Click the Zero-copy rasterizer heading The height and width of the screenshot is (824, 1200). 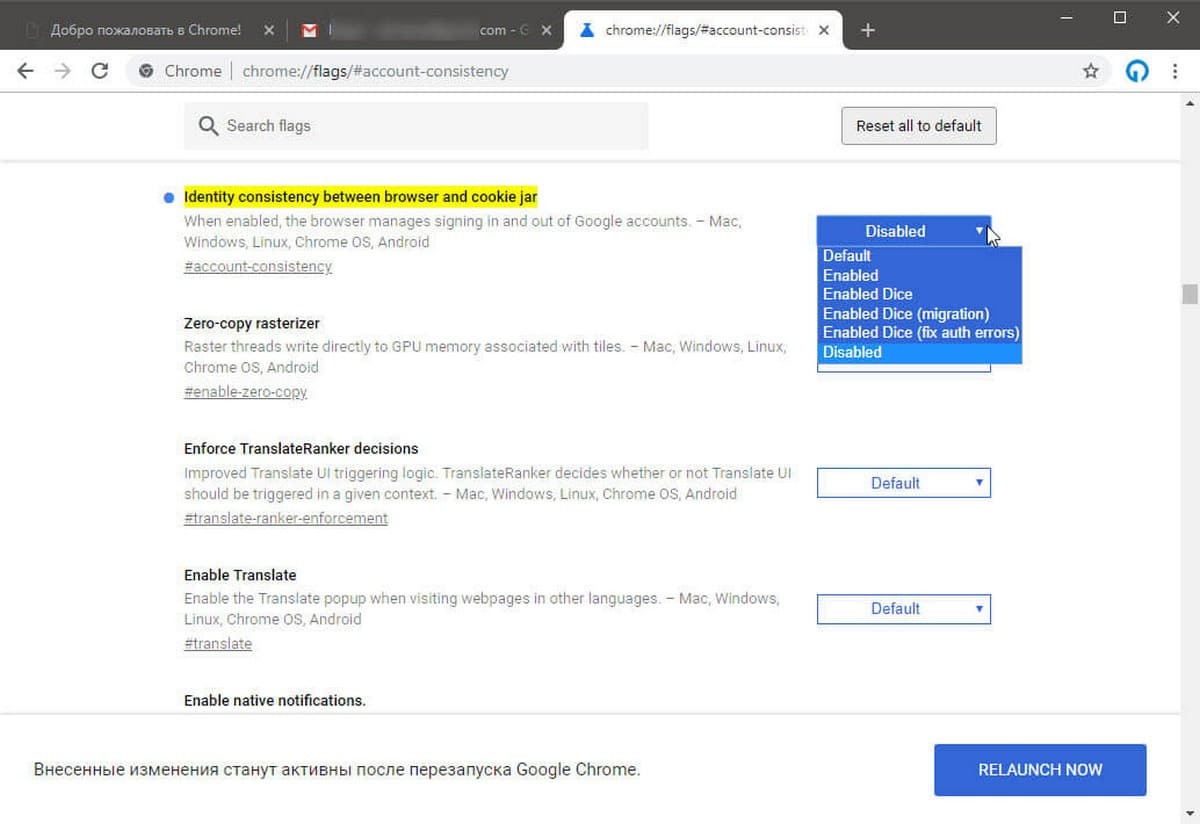(x=252, y=323)
